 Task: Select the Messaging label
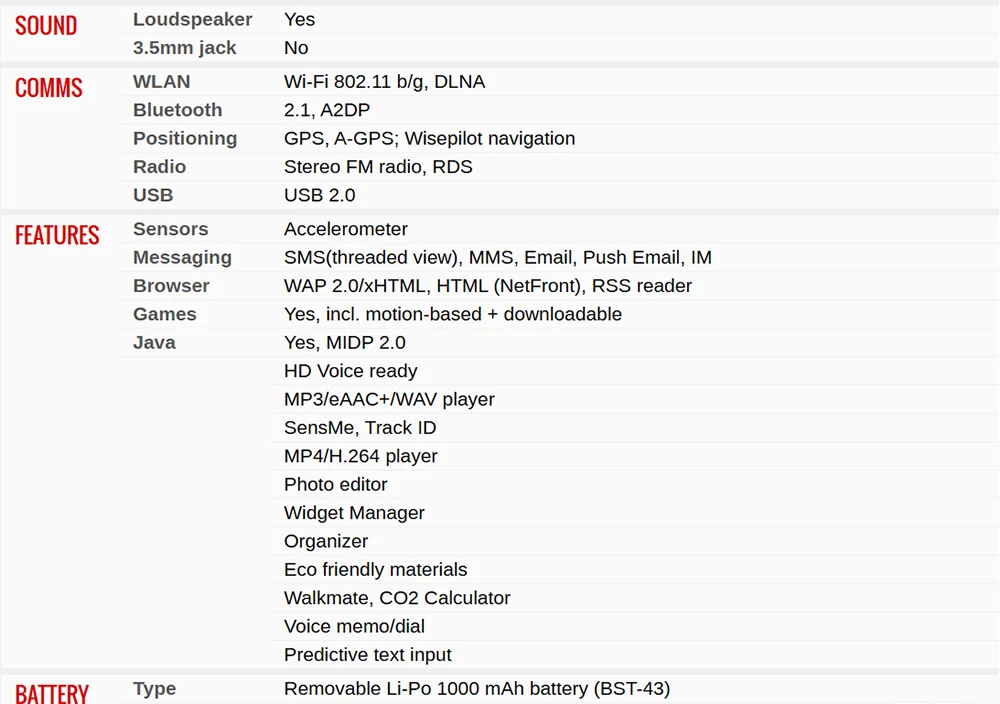point(182,258)
